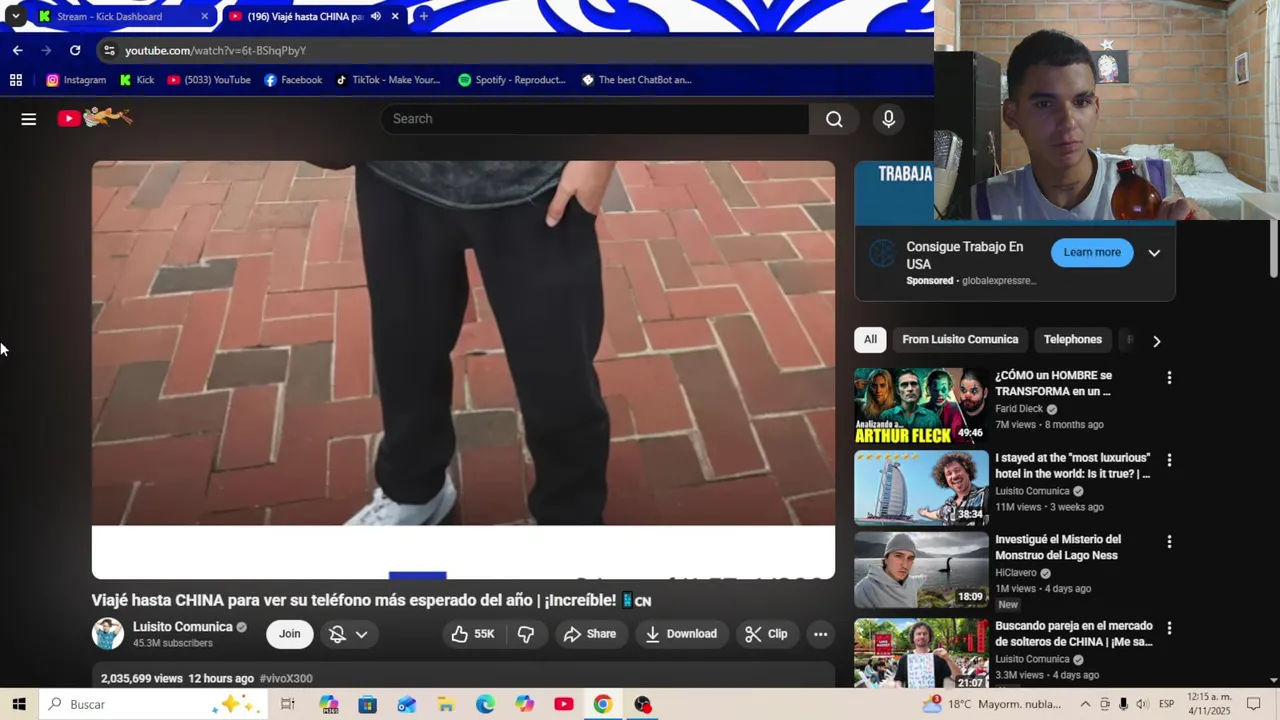The image size is (1280, 720).
Task: Create a Clip with scissors button
Action: tap(766, 634)
